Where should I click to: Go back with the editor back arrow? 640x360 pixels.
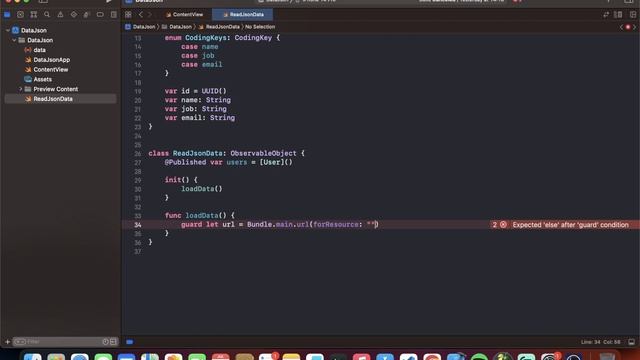[141, 15]
